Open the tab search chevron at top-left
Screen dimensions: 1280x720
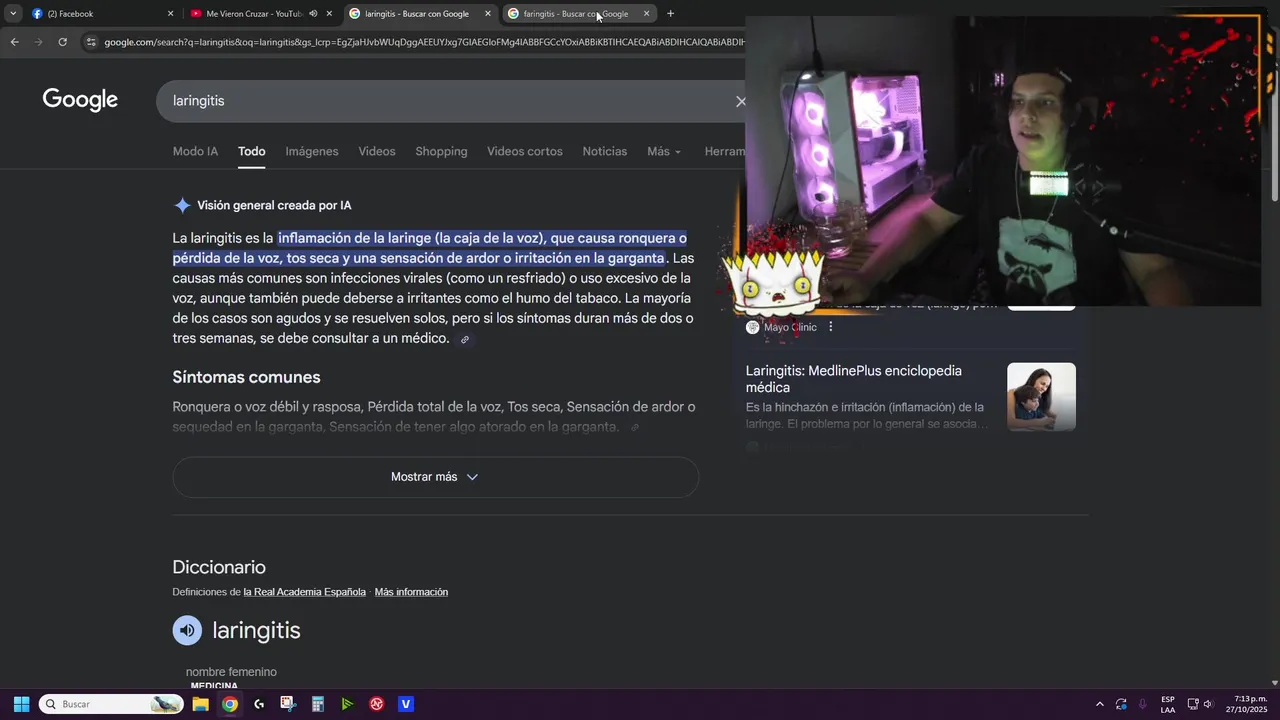pyautogui.click(x=12, y=14)
